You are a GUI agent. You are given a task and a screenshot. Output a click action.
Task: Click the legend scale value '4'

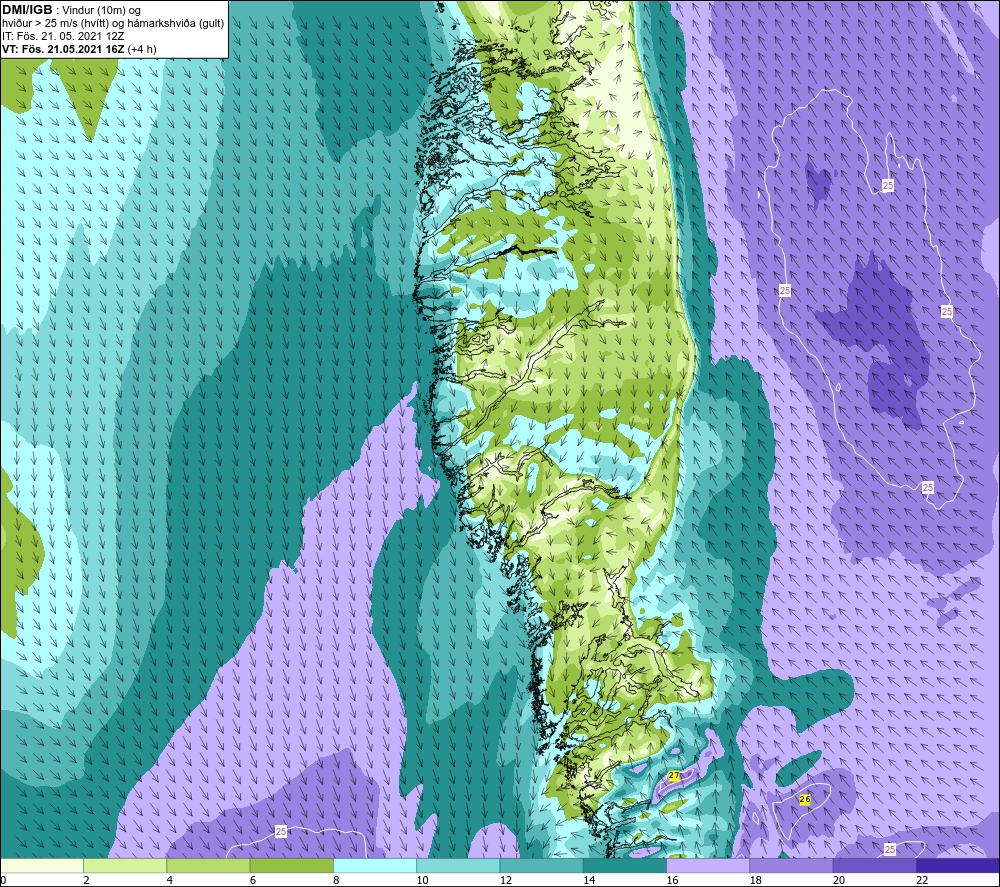[x=170, y=880]
